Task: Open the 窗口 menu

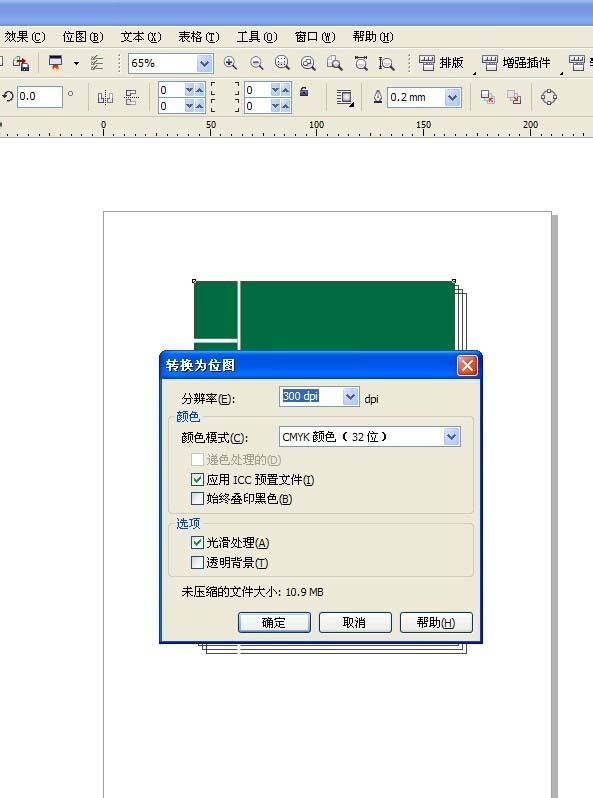Action: [315, 37]
